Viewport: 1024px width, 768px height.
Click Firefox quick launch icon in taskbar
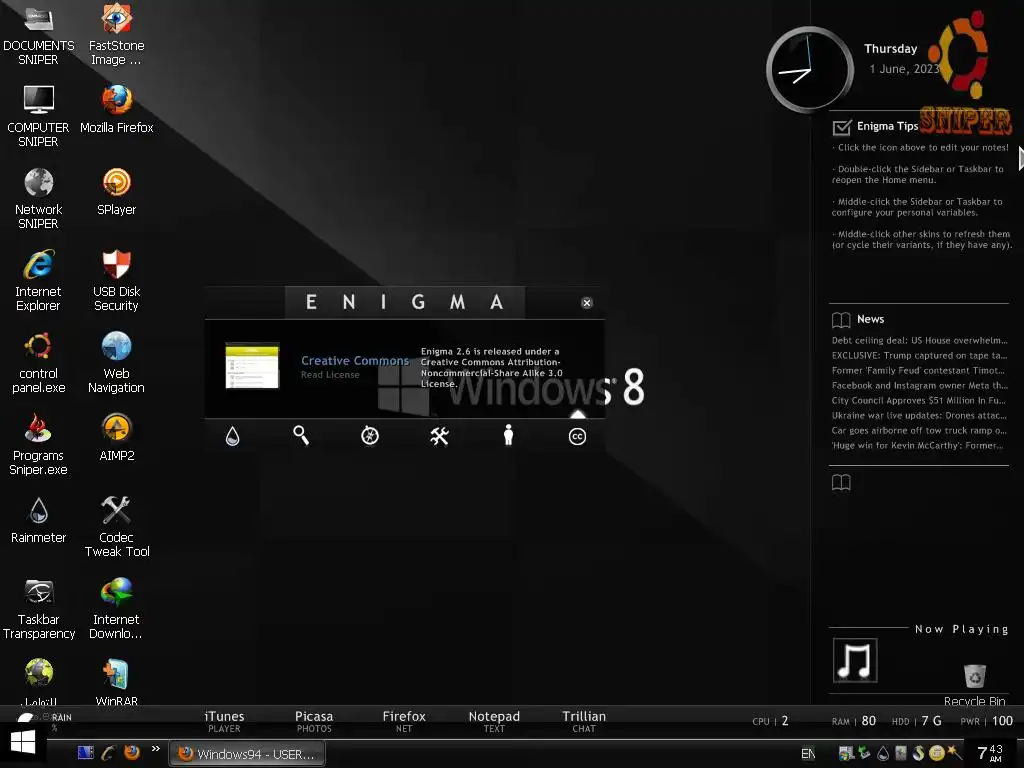(132, 752)
